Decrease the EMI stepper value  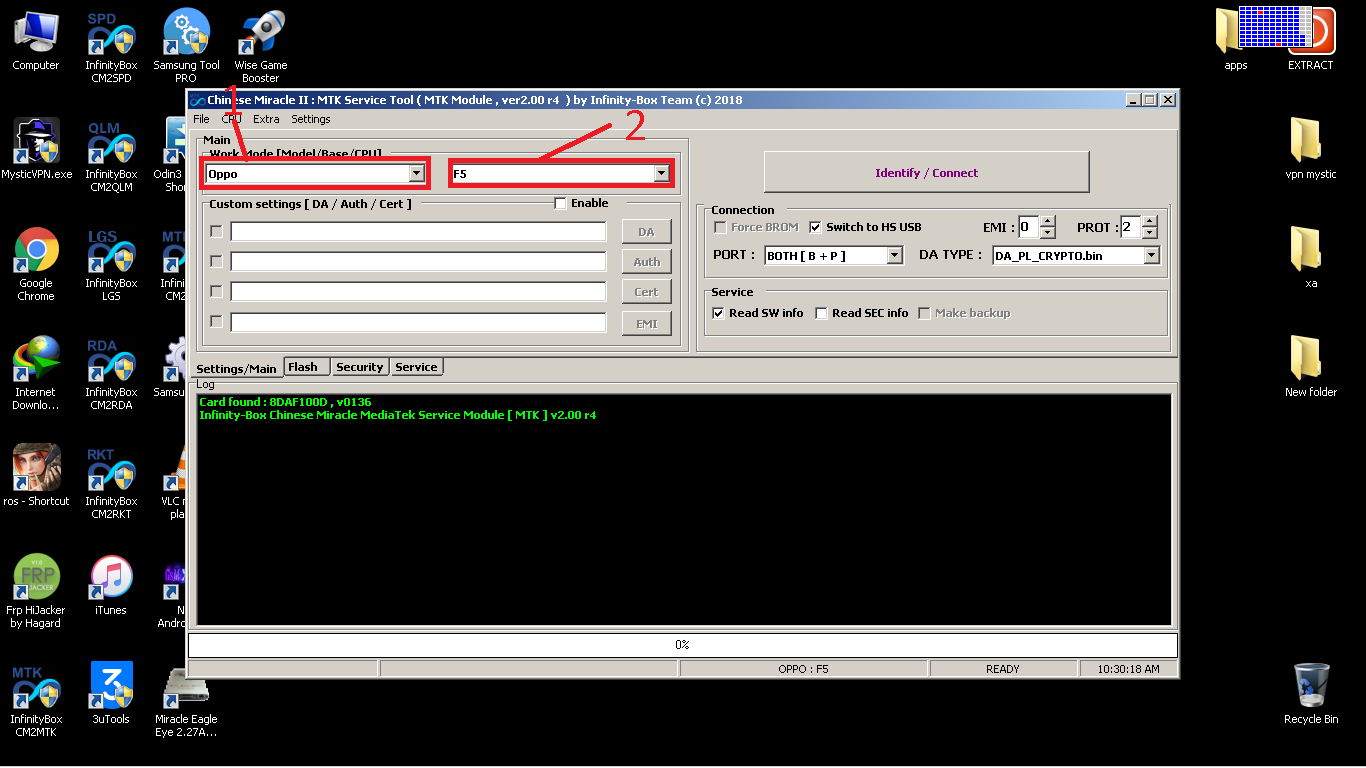(1048, 232)
